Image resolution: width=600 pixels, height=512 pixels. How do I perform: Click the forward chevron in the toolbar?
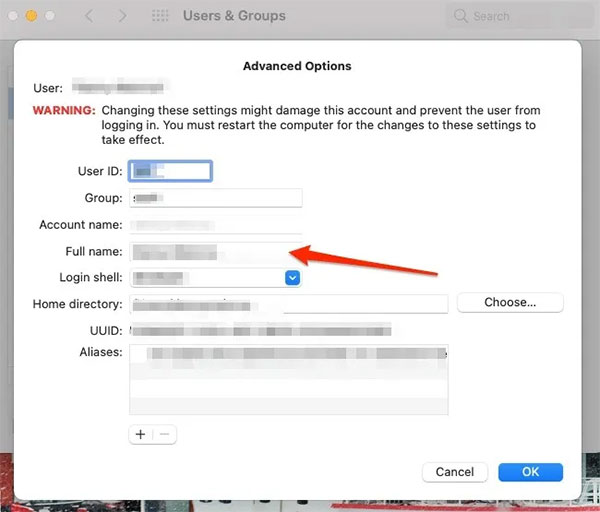122,16
